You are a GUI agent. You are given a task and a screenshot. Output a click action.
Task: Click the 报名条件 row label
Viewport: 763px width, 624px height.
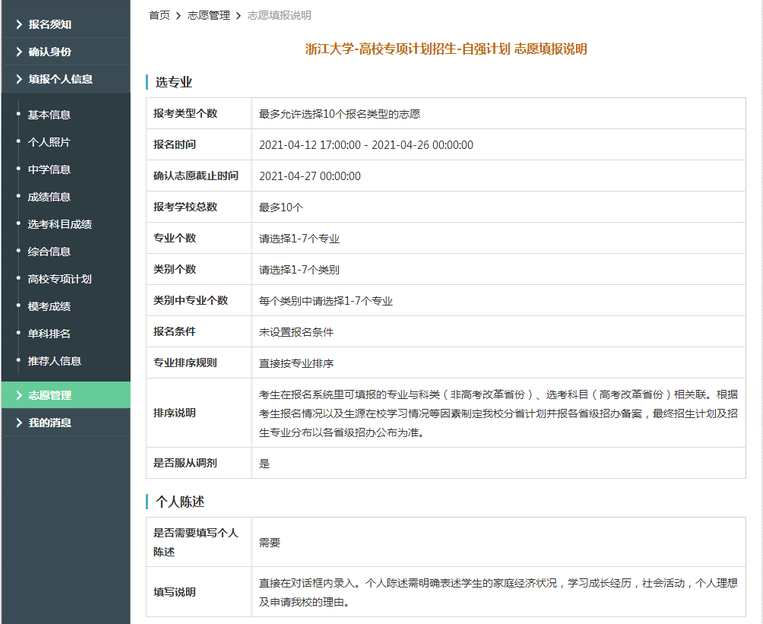click(175, 331)
